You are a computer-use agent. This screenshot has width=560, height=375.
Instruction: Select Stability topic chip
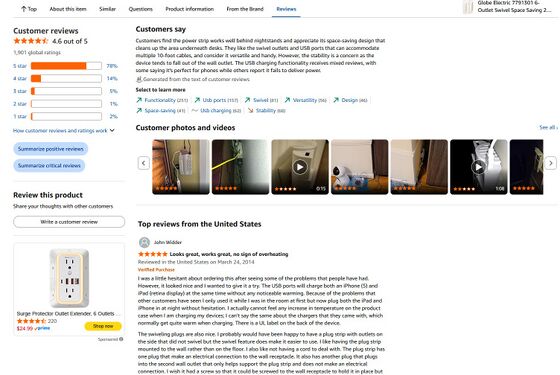click(x=266, y=110)
